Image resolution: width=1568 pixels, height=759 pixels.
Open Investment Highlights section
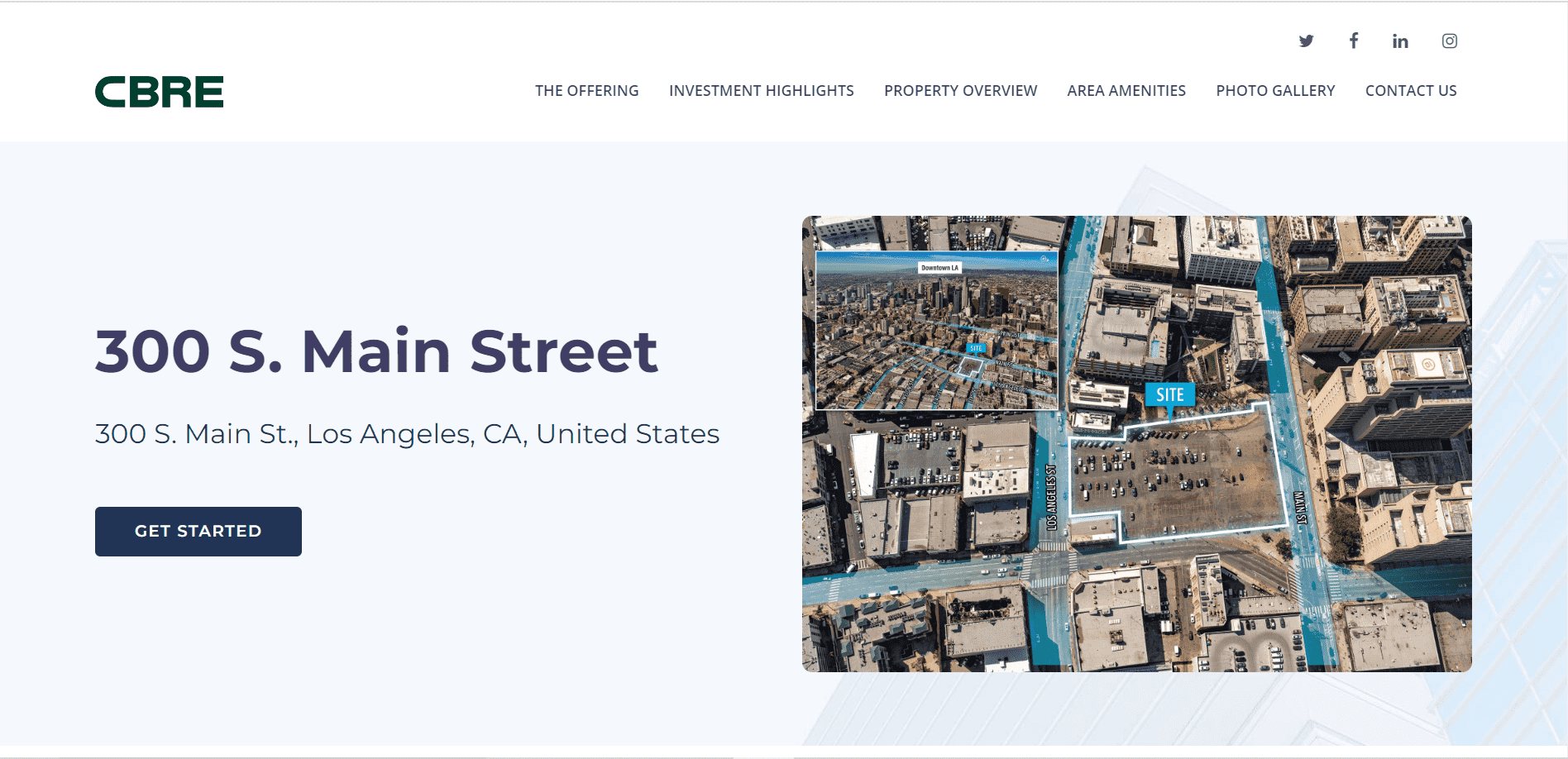761,91
